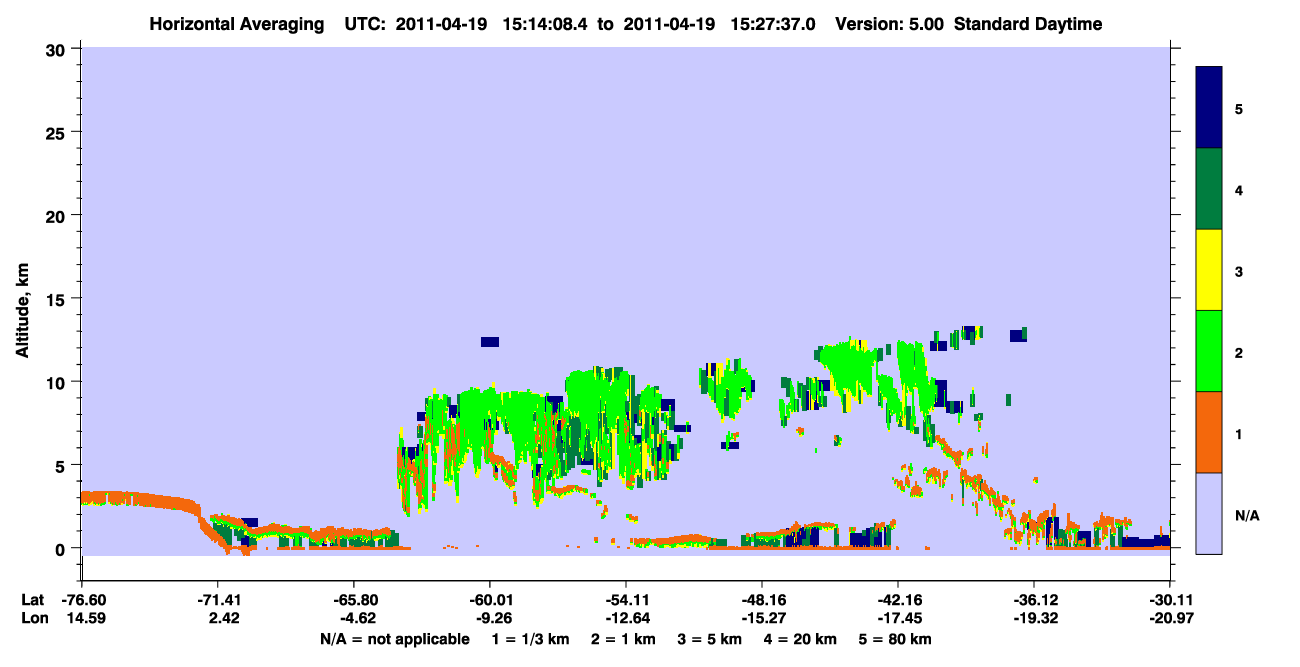Click legend text '3 = 5 km'

[709, 639]
